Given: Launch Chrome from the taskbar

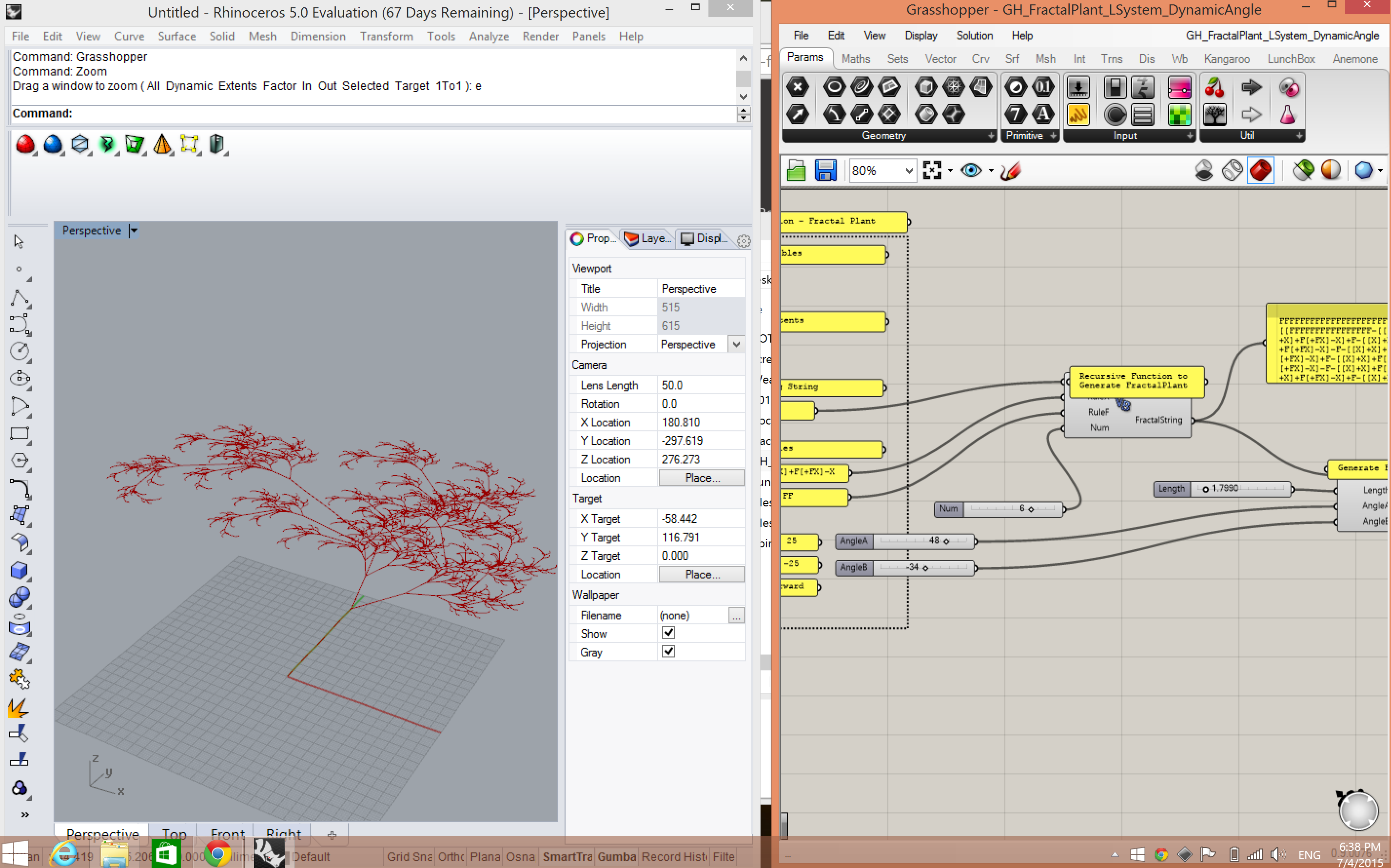Looking at the screenshot, I should pyautogui.click(x=217, y=854).
